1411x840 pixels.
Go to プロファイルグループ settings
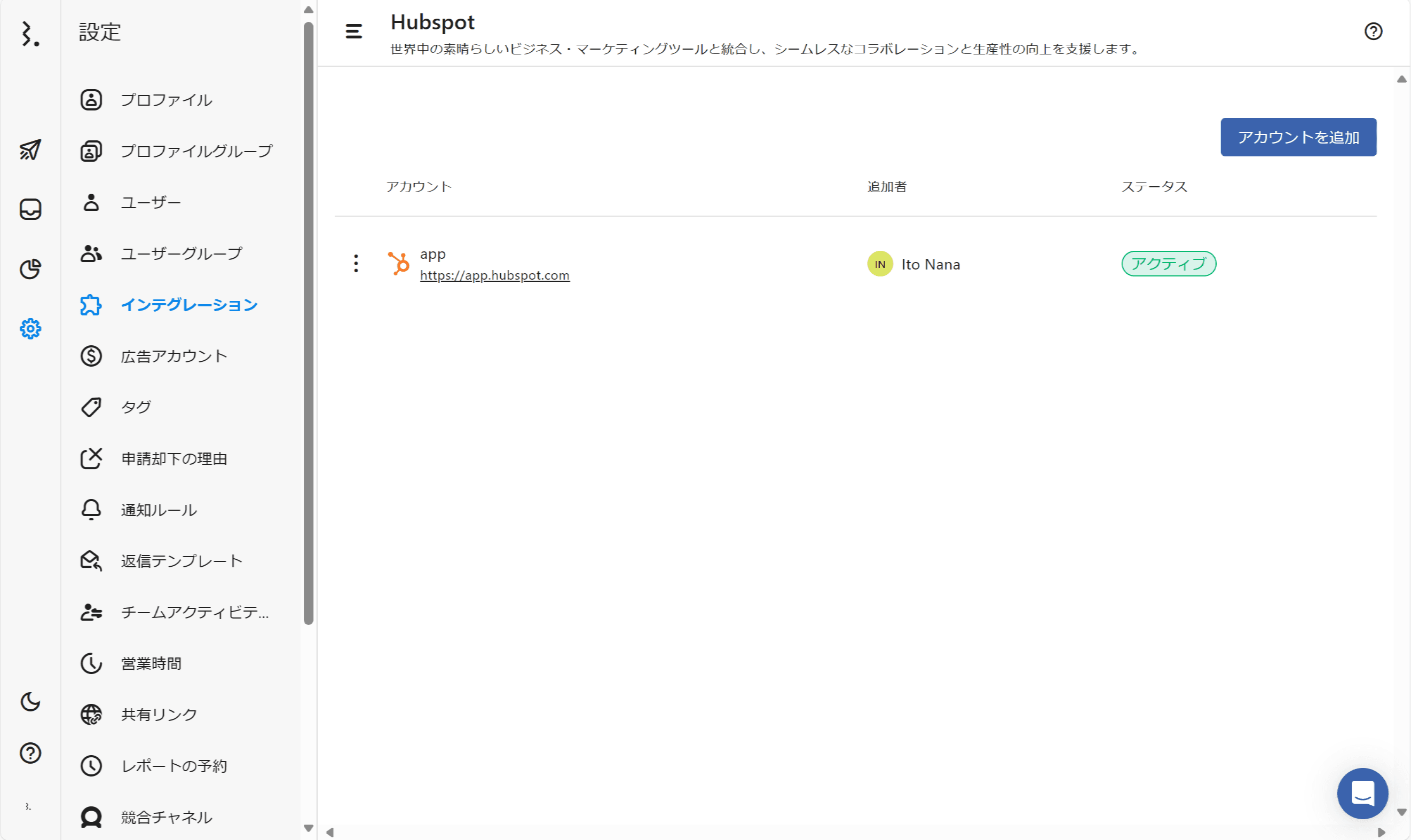[196, 151]
